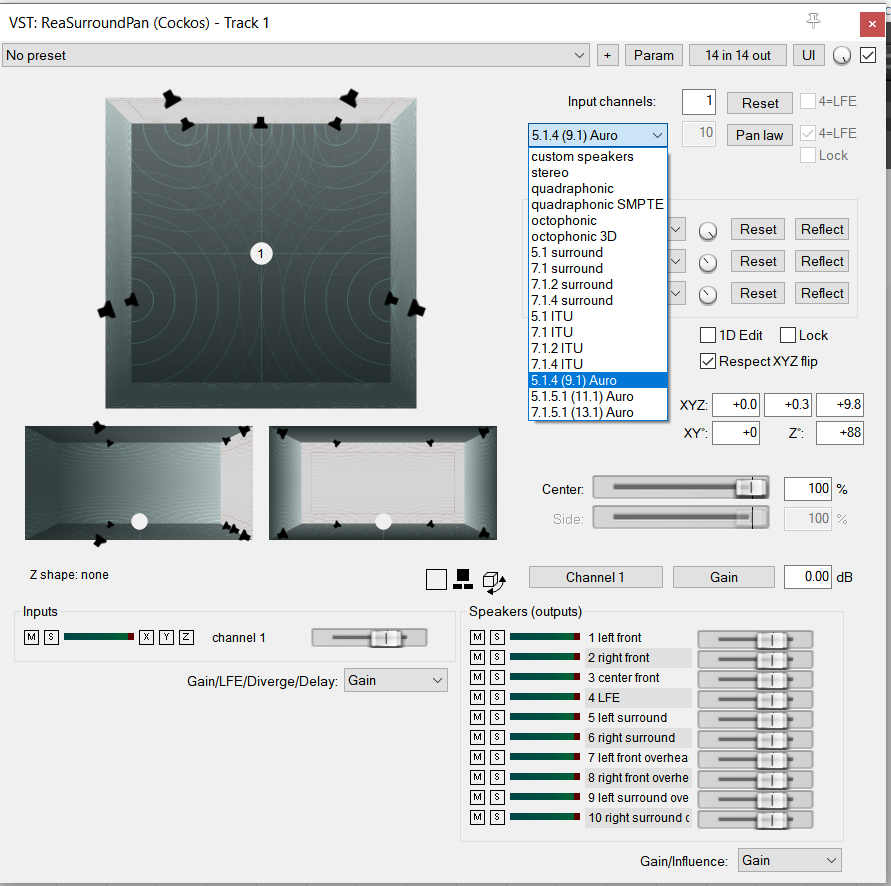The height and width of the screenshot is (886, 891).
Task: Click the 3D cube rotate view icon
Action: coord(494,579)
